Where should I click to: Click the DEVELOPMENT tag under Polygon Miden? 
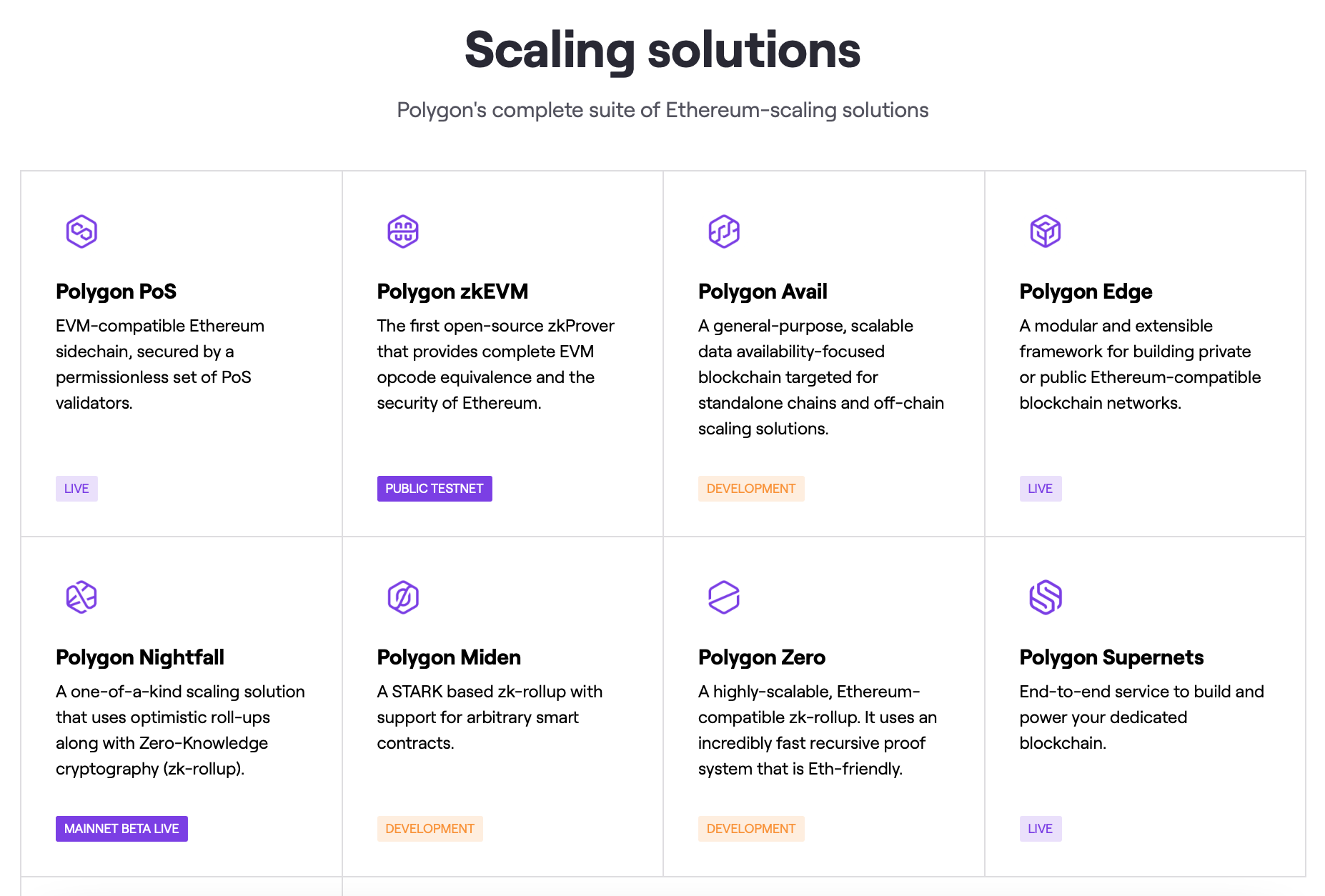coord(430,829)
